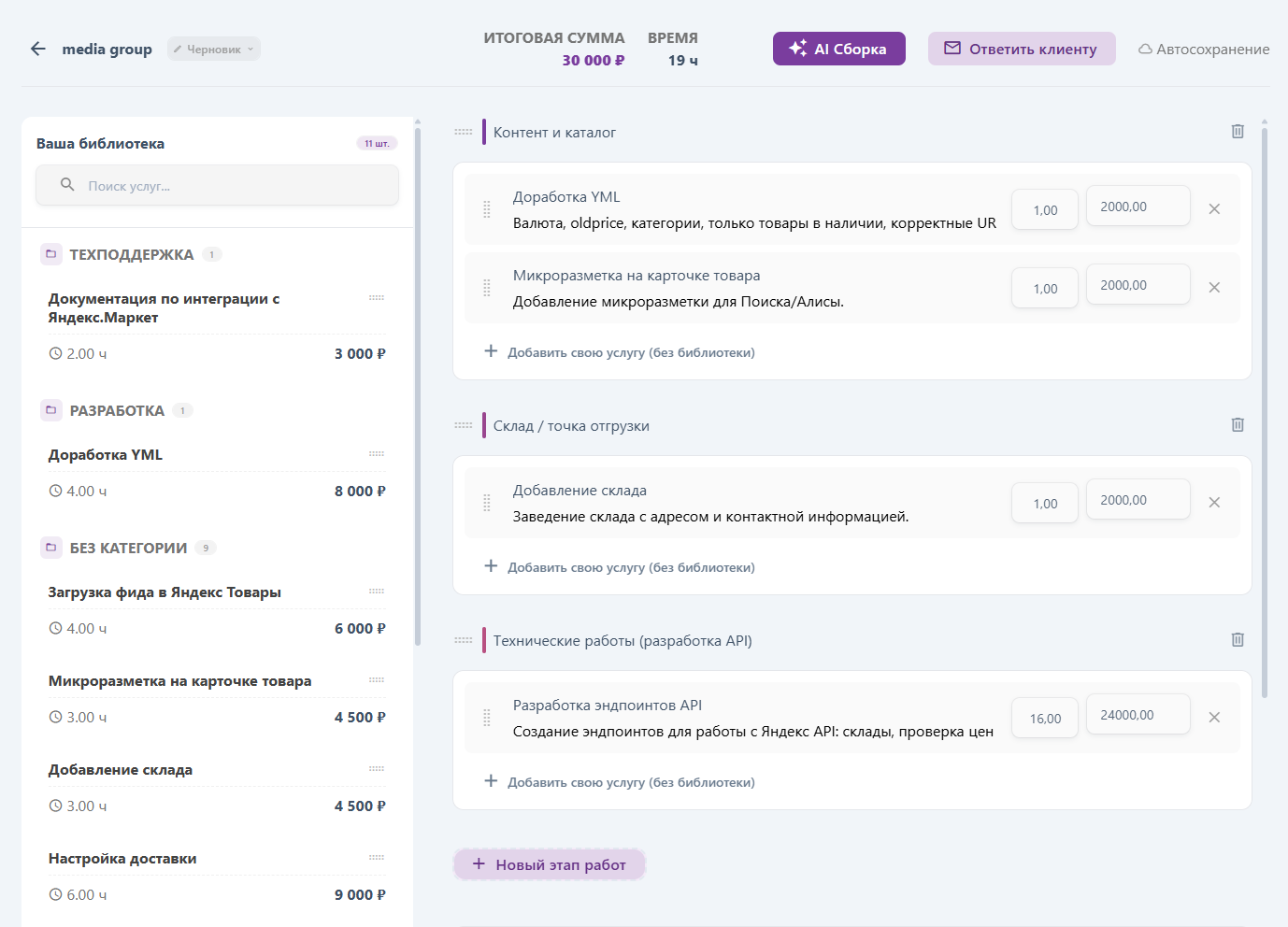Edit quantity field of Доработка YML row
The image size is (1288, 927).
coord(1045,209)
